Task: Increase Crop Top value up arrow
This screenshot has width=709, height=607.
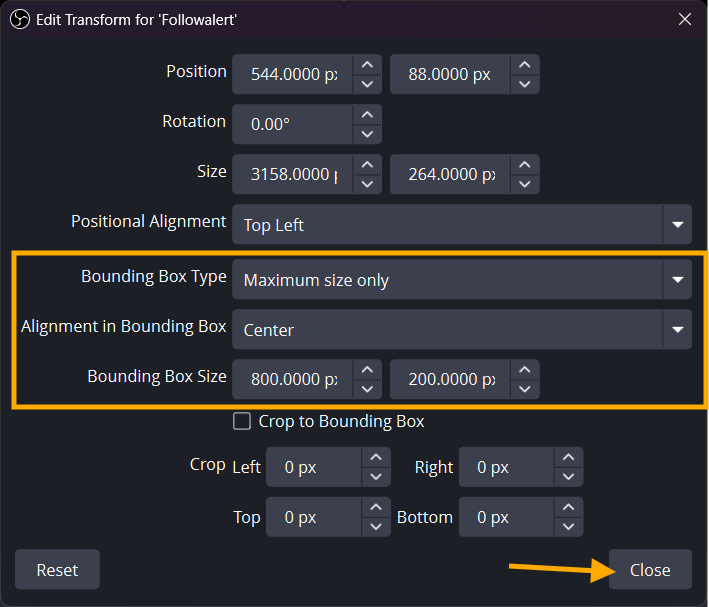Action: click(375, 507)
